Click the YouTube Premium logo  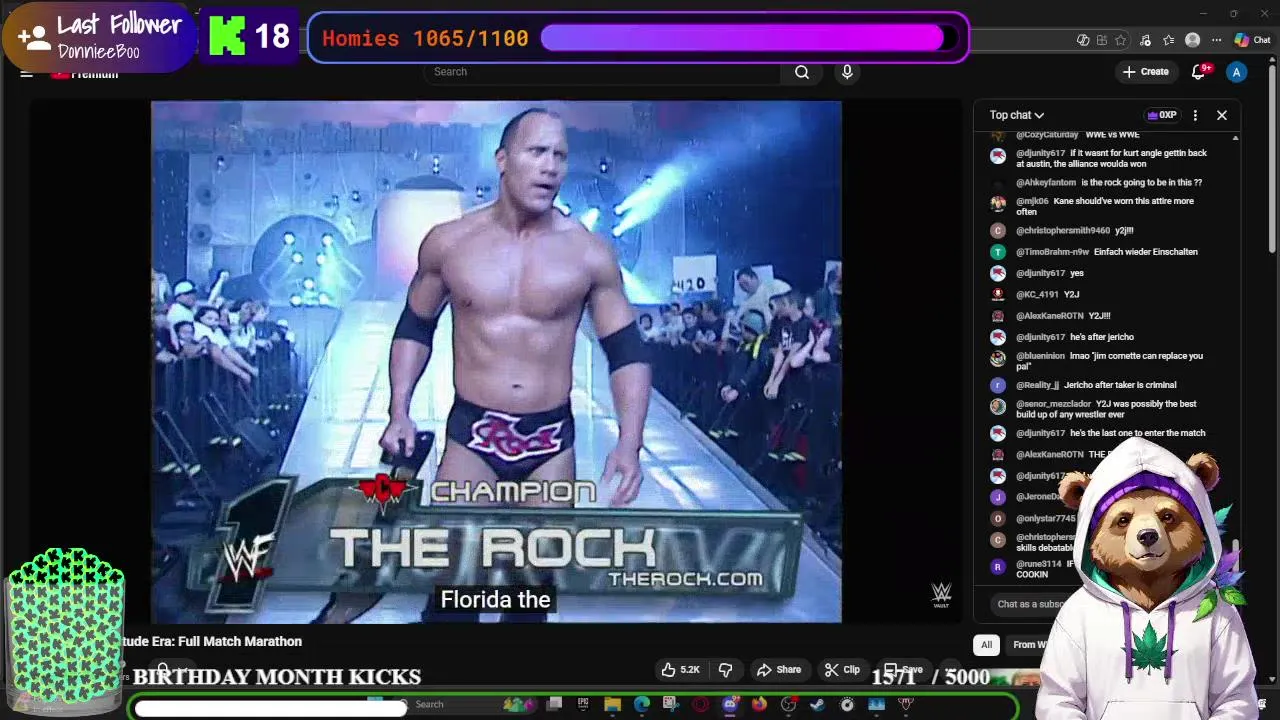(85, 73)
